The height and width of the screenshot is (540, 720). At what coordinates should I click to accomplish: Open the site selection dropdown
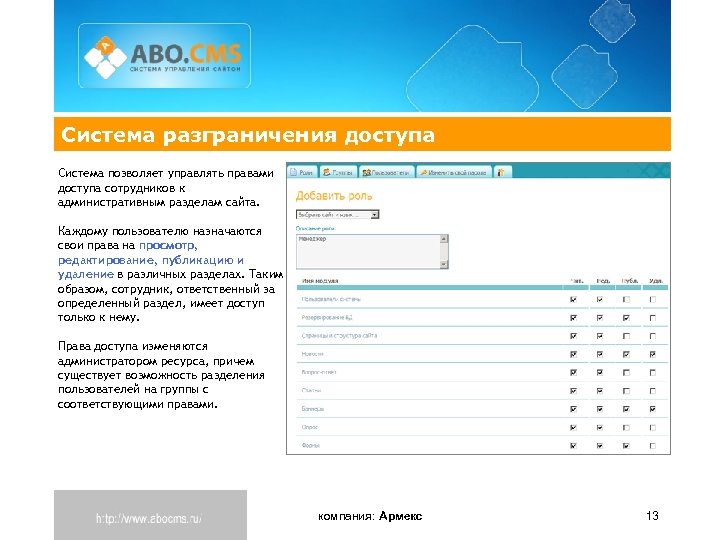(337, 214)
